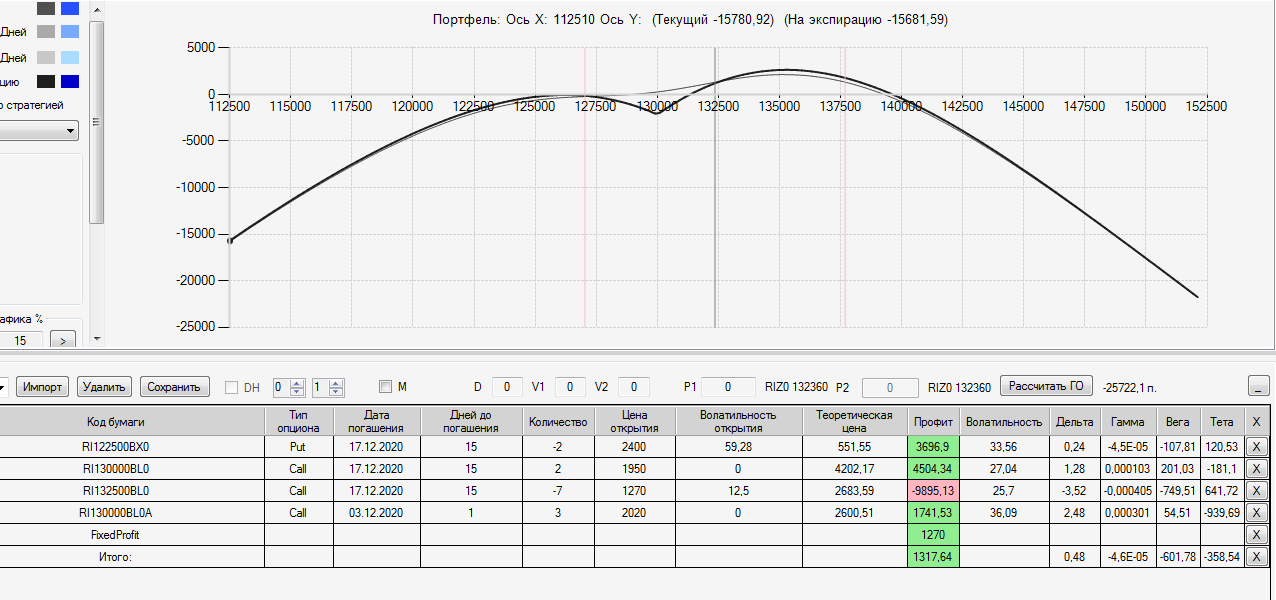Click the opening volatility cell 59,28
Screen dimensions: 1276x600
pyautogui.click(x=738, y=447)
